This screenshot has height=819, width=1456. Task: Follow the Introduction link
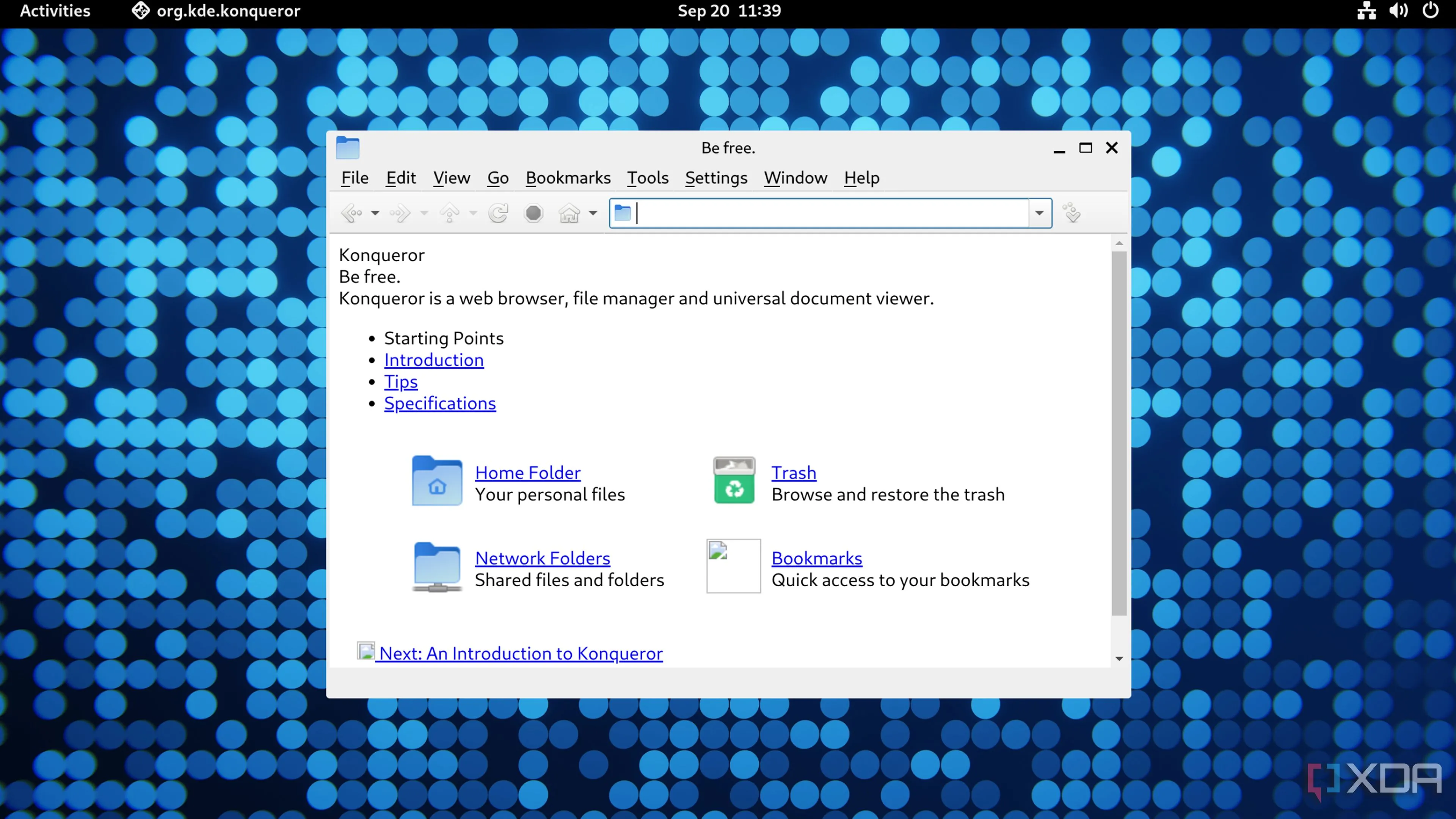pos(433,360)
